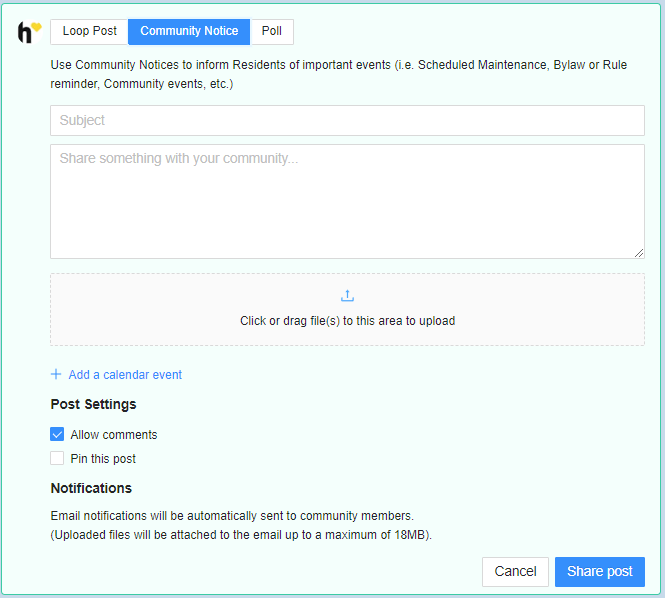Click the 'Use Community Notices to inform Residents' description
The image size is (665, 598).
click(338, 74)
